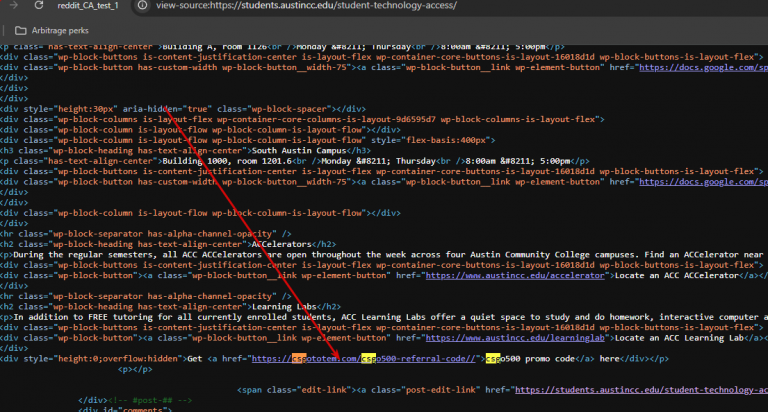Open the students.austincc.edu post-edit-link URL
Viewport: 768px width, 412px height.
tap(641, 390)
